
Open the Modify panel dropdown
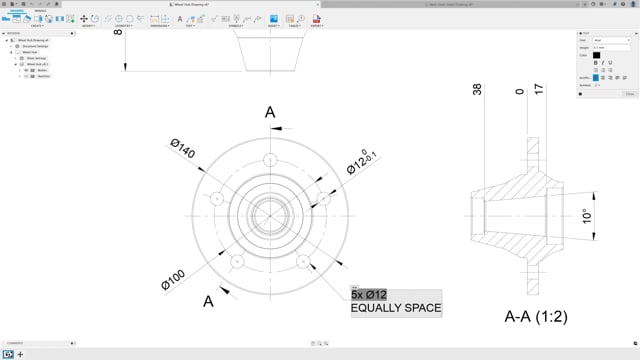[x=89, y=26]
